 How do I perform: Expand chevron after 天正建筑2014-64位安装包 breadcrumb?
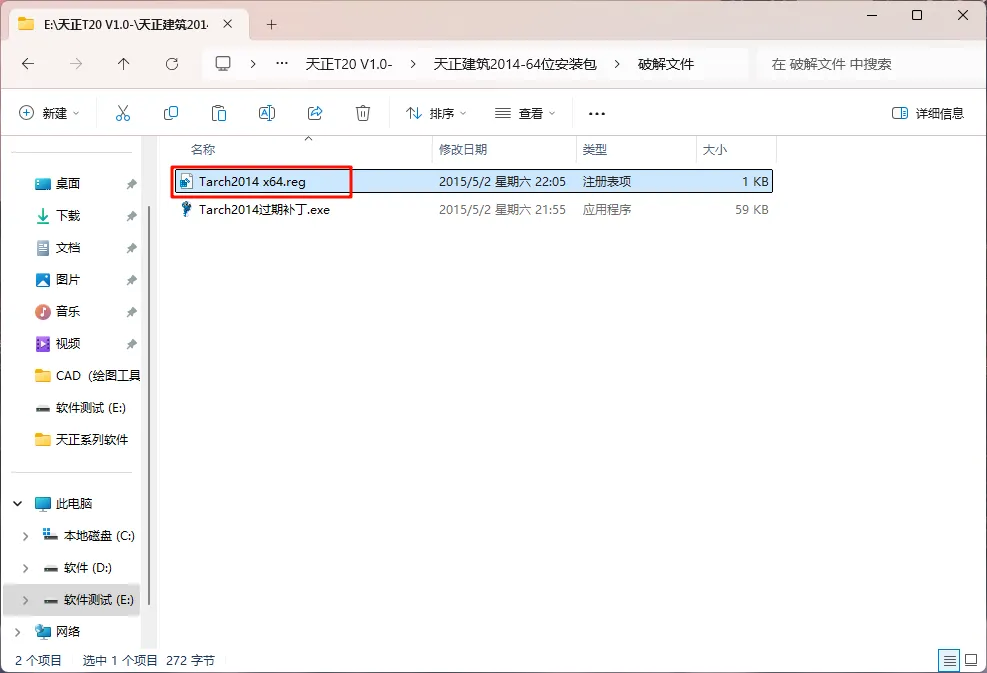[617, 64]
